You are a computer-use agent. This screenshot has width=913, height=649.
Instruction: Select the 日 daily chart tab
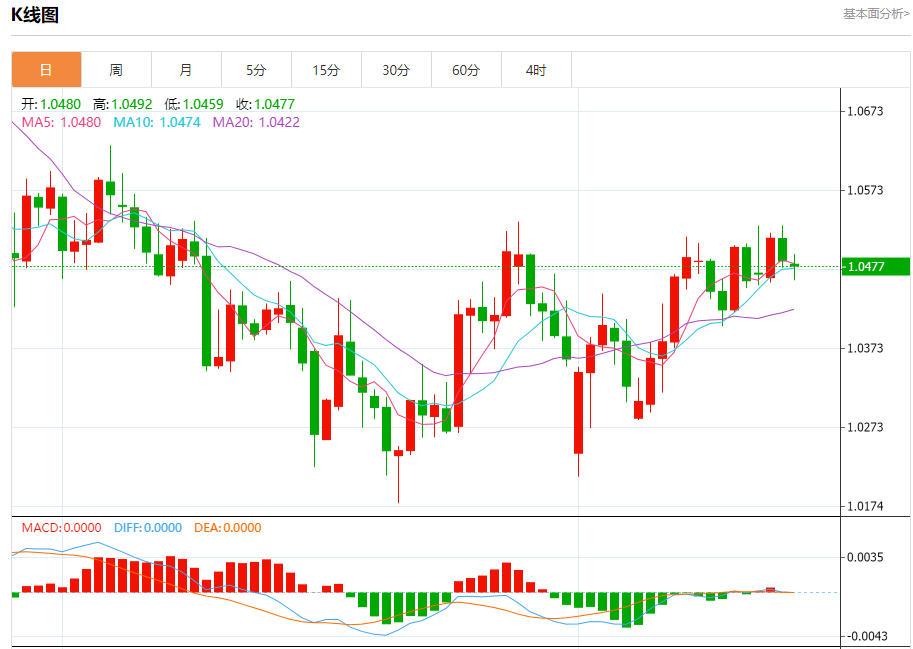point(47,70)
